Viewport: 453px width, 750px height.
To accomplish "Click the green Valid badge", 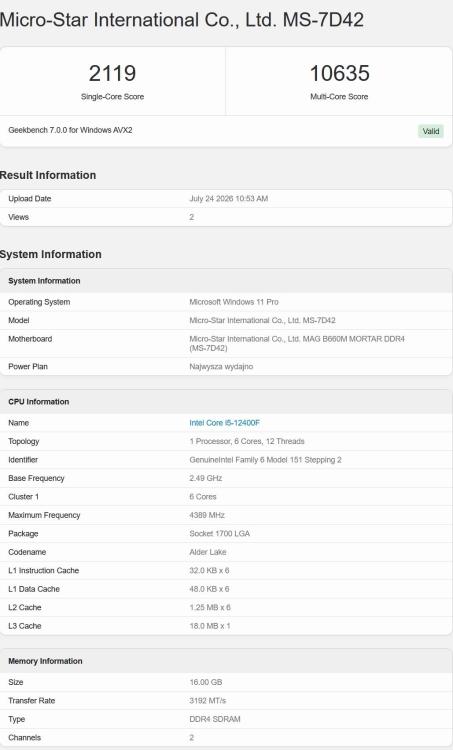I will tap(431, 131).
